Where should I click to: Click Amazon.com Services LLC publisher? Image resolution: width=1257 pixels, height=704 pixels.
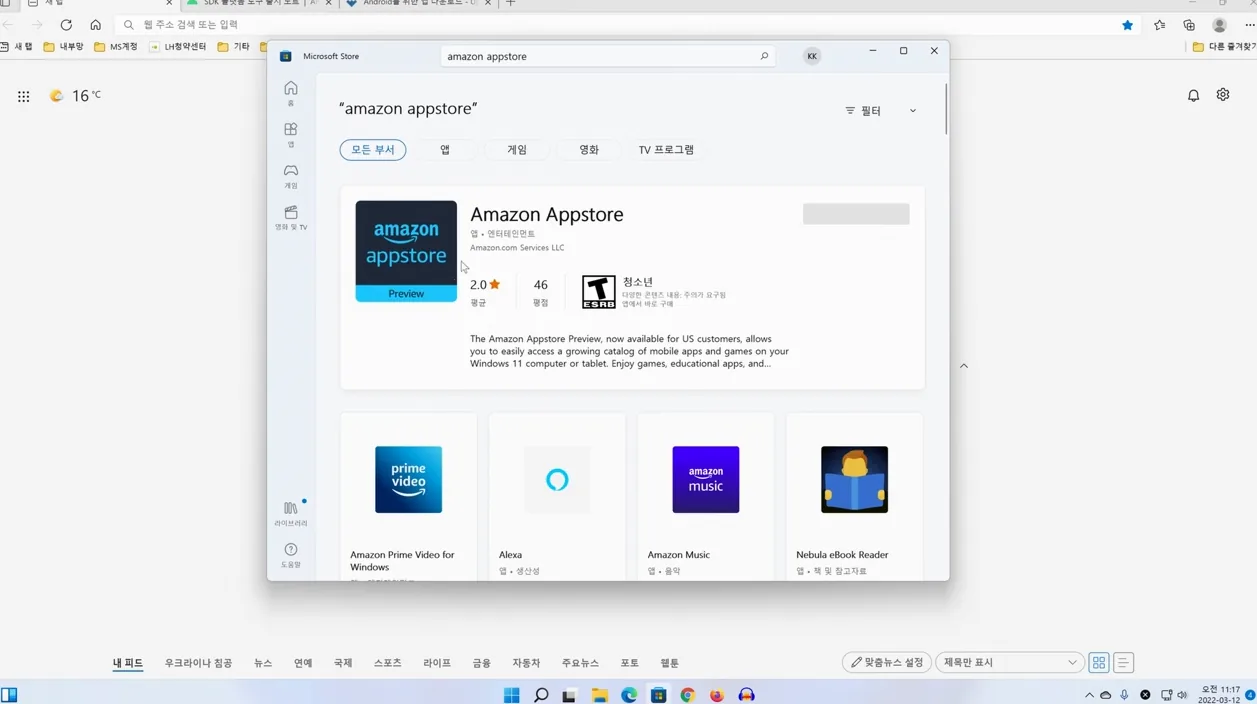pos(517,248)
